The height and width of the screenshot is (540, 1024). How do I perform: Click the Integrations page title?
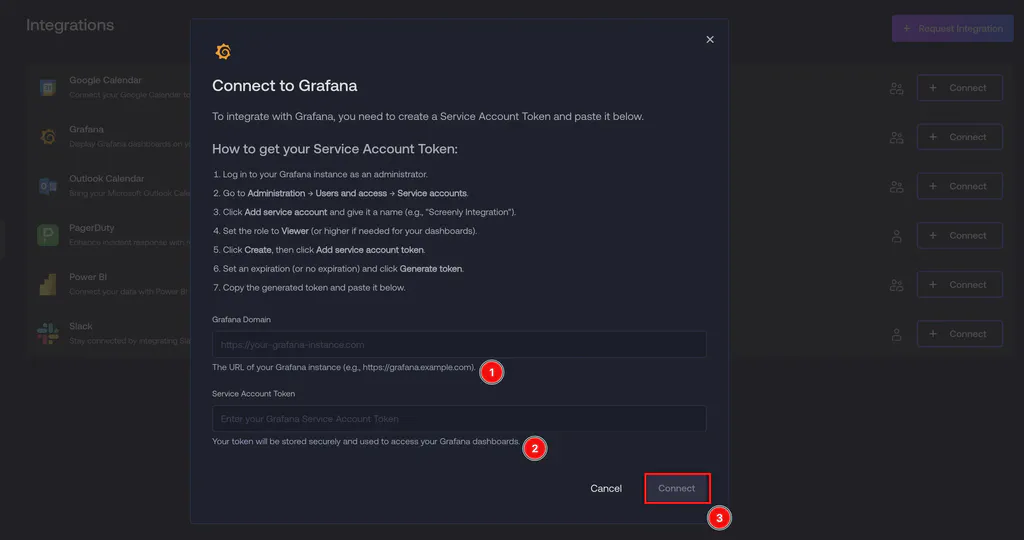(x=70, y=25)
